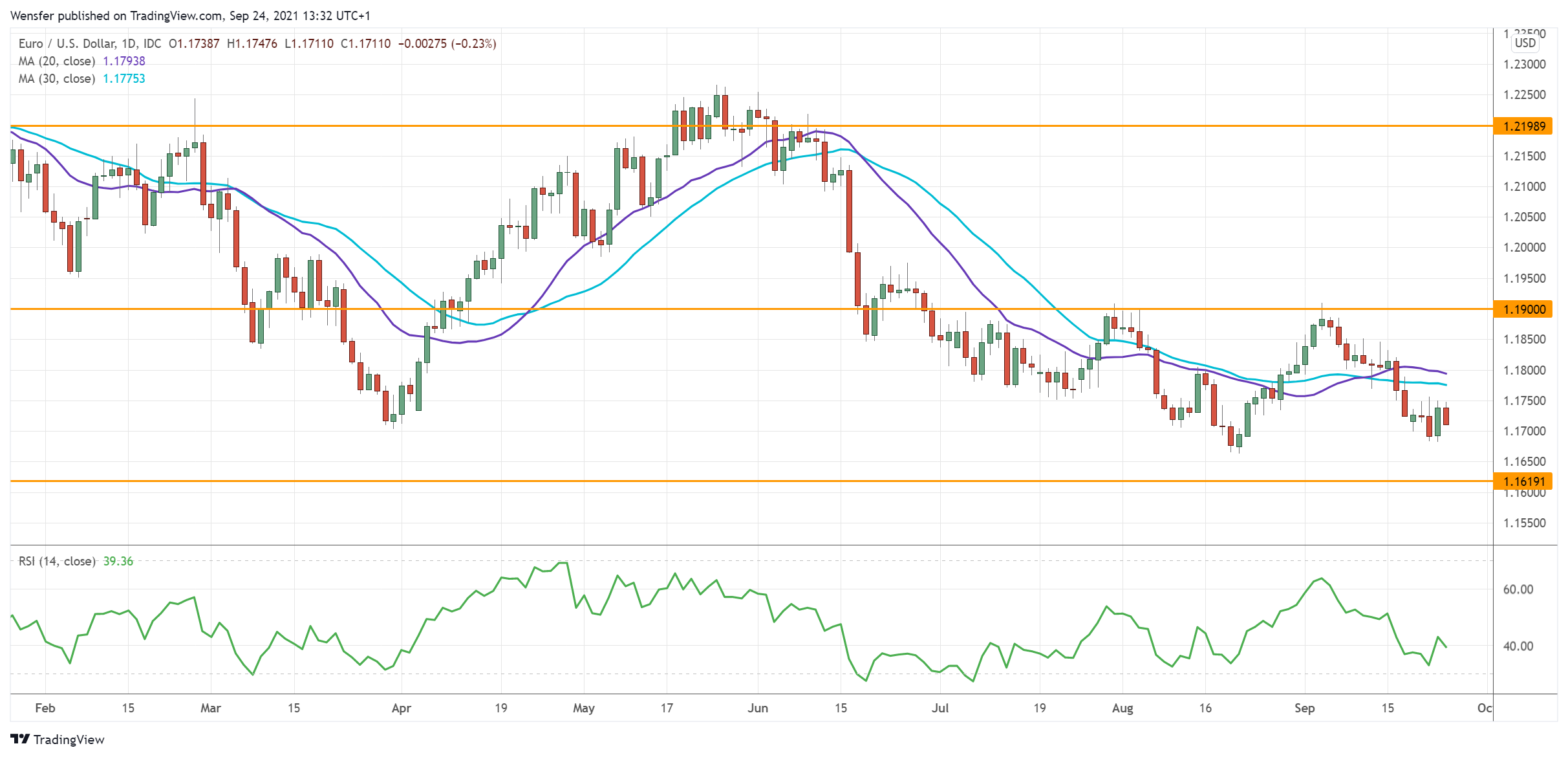Click the MA 20 value 1.17938

(124, 61)
